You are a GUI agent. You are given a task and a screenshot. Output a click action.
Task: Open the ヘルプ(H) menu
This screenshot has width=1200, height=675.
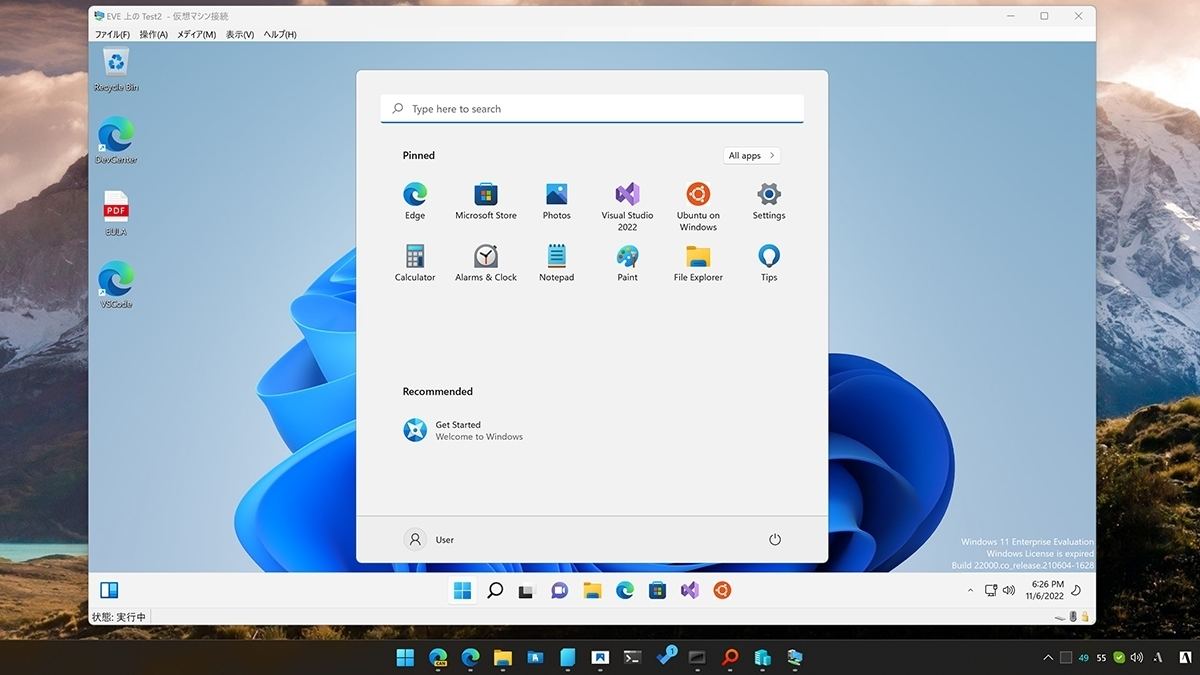(280, 34)
